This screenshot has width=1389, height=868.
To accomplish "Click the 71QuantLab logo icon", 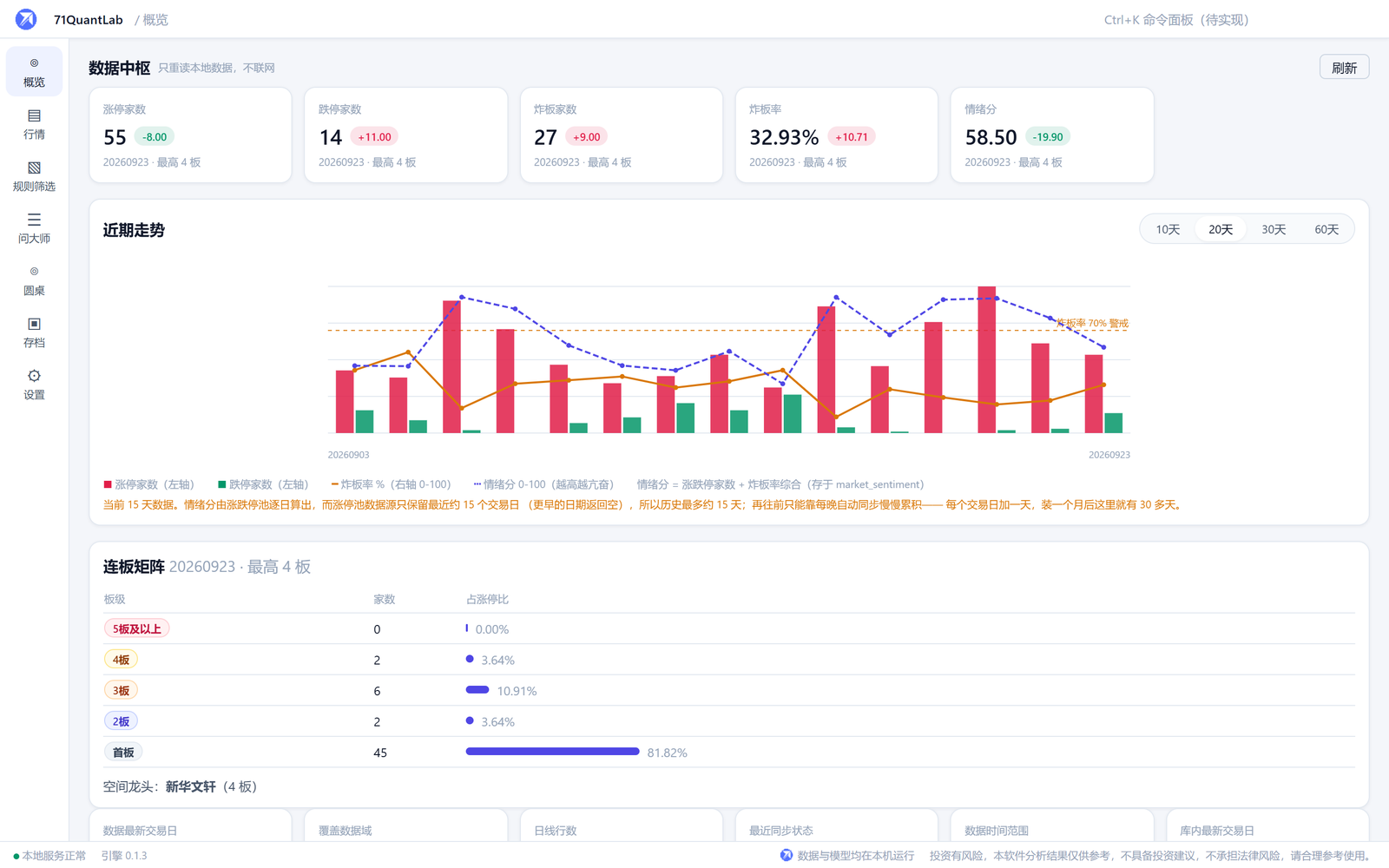I will [26, 19].
